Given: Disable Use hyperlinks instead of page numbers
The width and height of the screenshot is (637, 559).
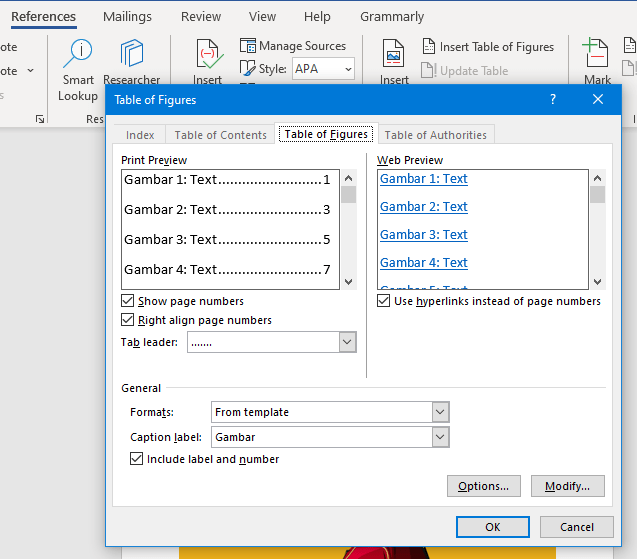Looking at the screenshot, I should pos(384,301).
